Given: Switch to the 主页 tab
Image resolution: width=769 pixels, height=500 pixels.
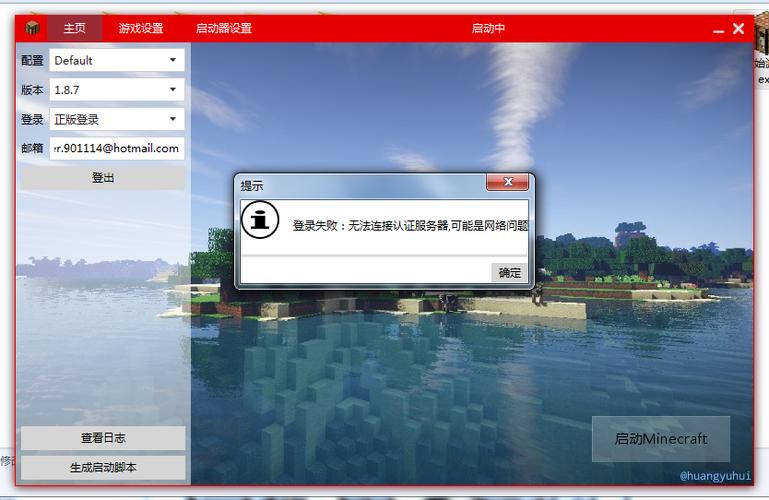Looking at the screenshot, I should pyautogui.click(x=75, y=28).
